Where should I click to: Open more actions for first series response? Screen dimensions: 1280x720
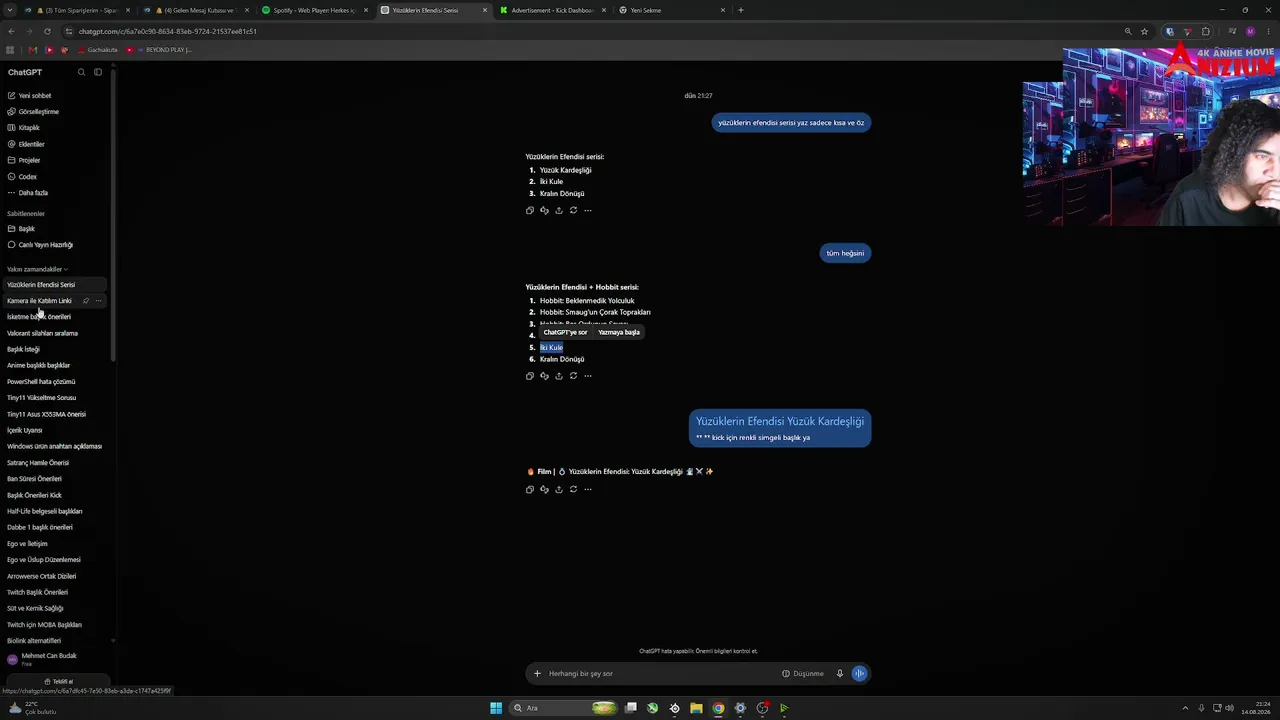tap(588, 210)
